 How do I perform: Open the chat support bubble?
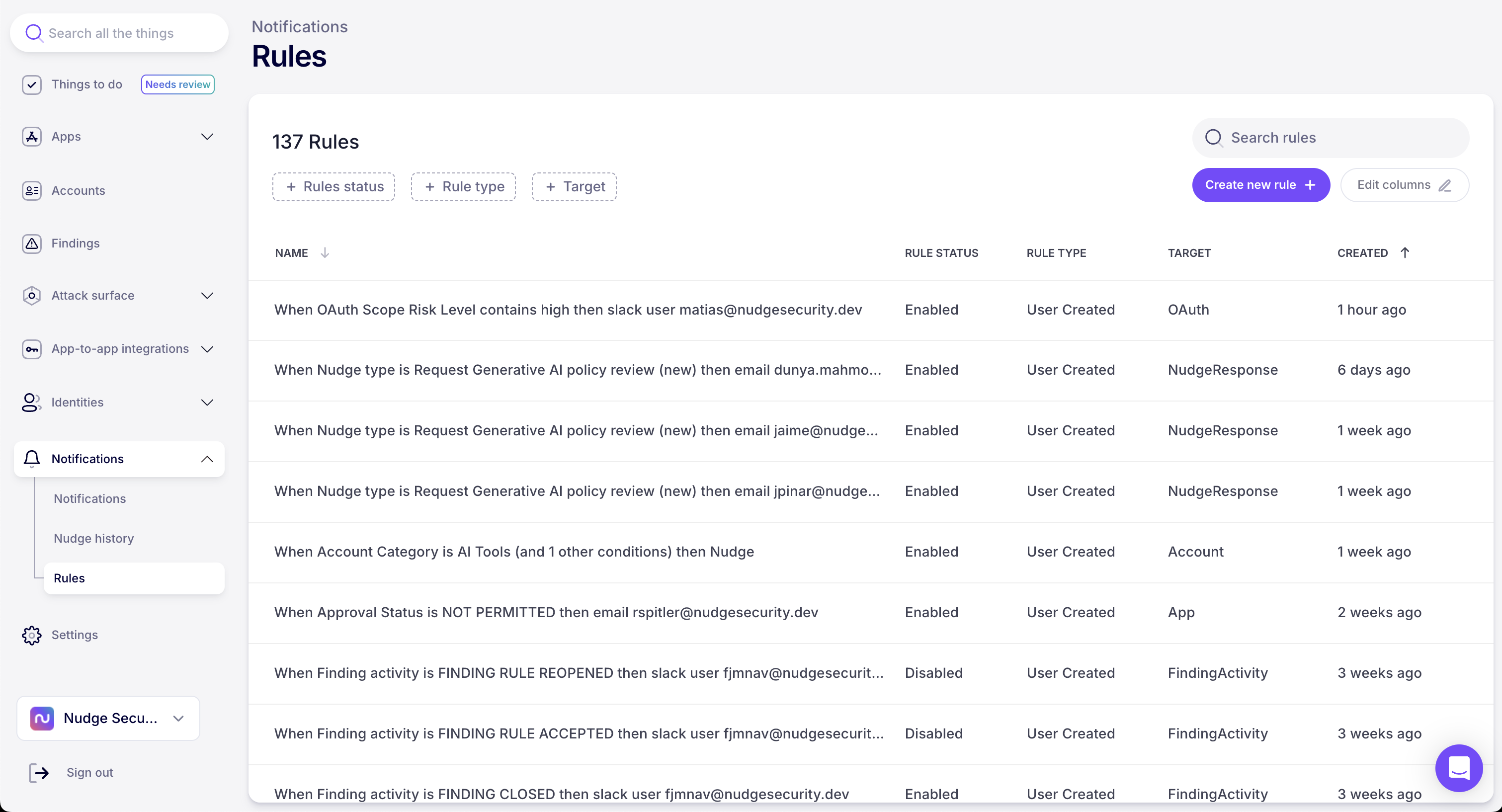point(1458,768)
